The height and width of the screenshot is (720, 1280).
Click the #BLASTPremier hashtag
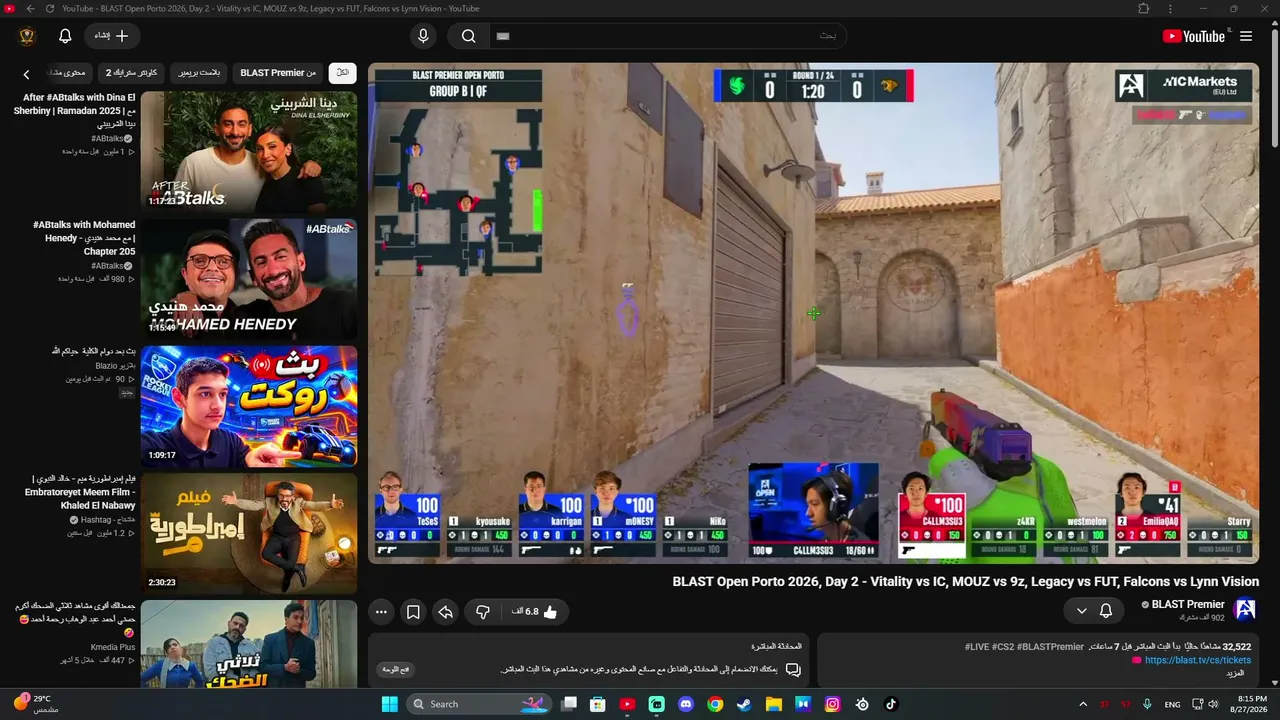(1052, 647)
